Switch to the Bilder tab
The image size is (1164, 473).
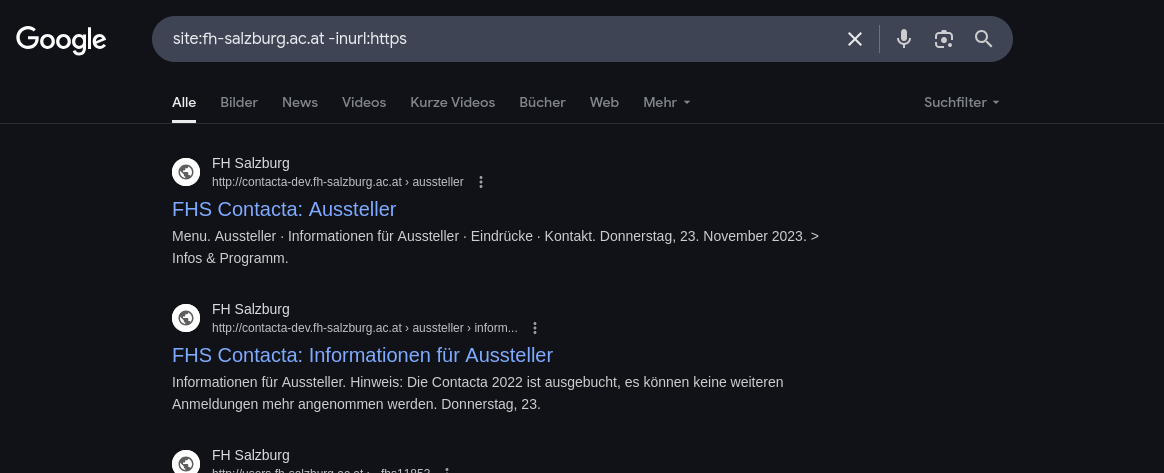(x=239, y=102)
